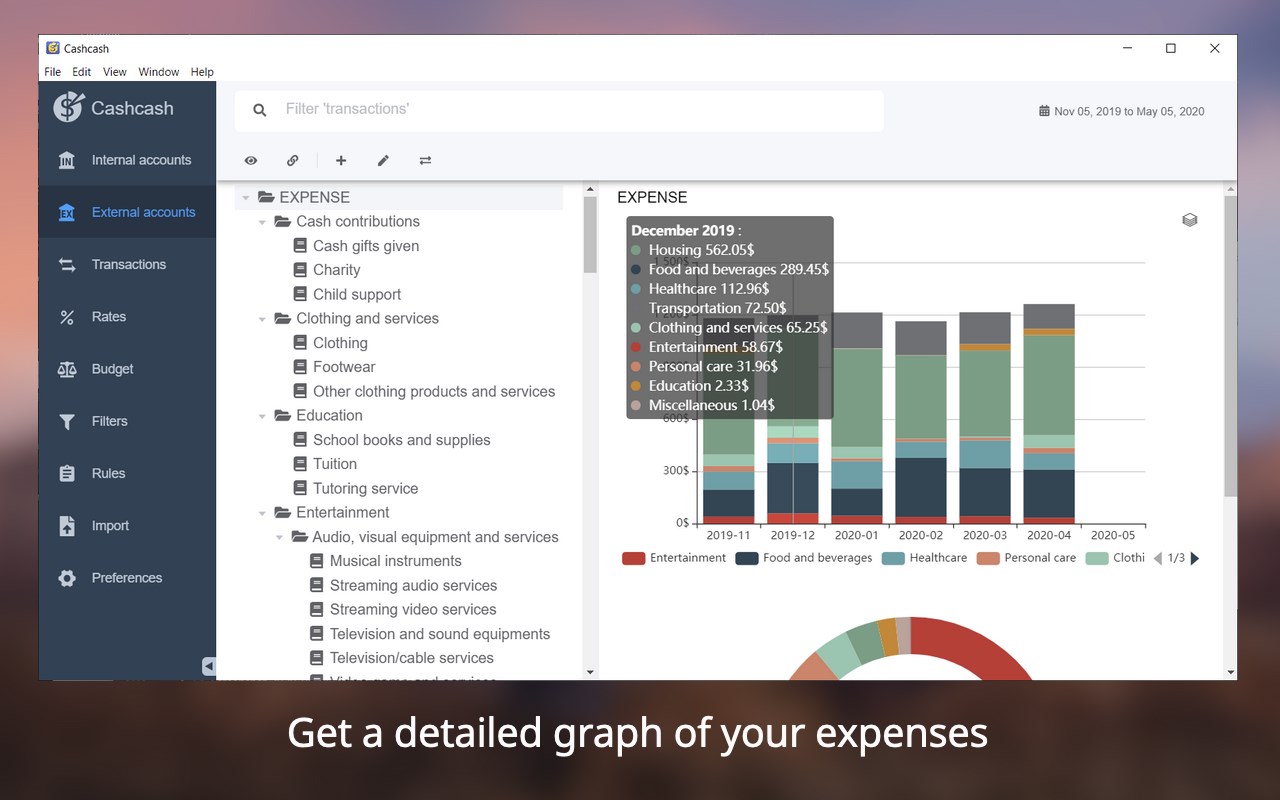Select Child support account
Viewport: 1280px width, 800px height.
point(357,295)
